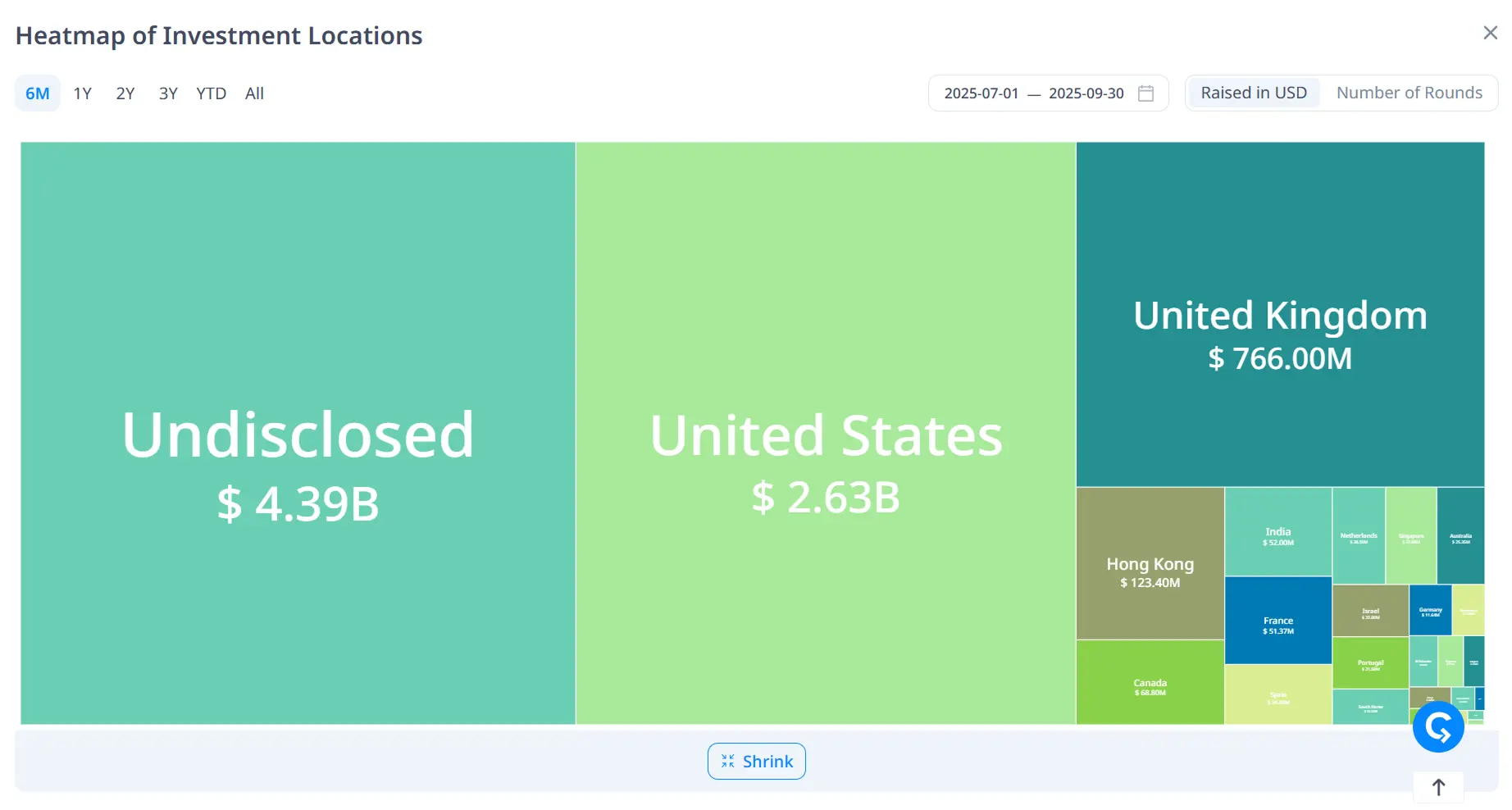This screenshot has height=810, width=1512.
Task: Show the All time range
Action: coord(254,93)
